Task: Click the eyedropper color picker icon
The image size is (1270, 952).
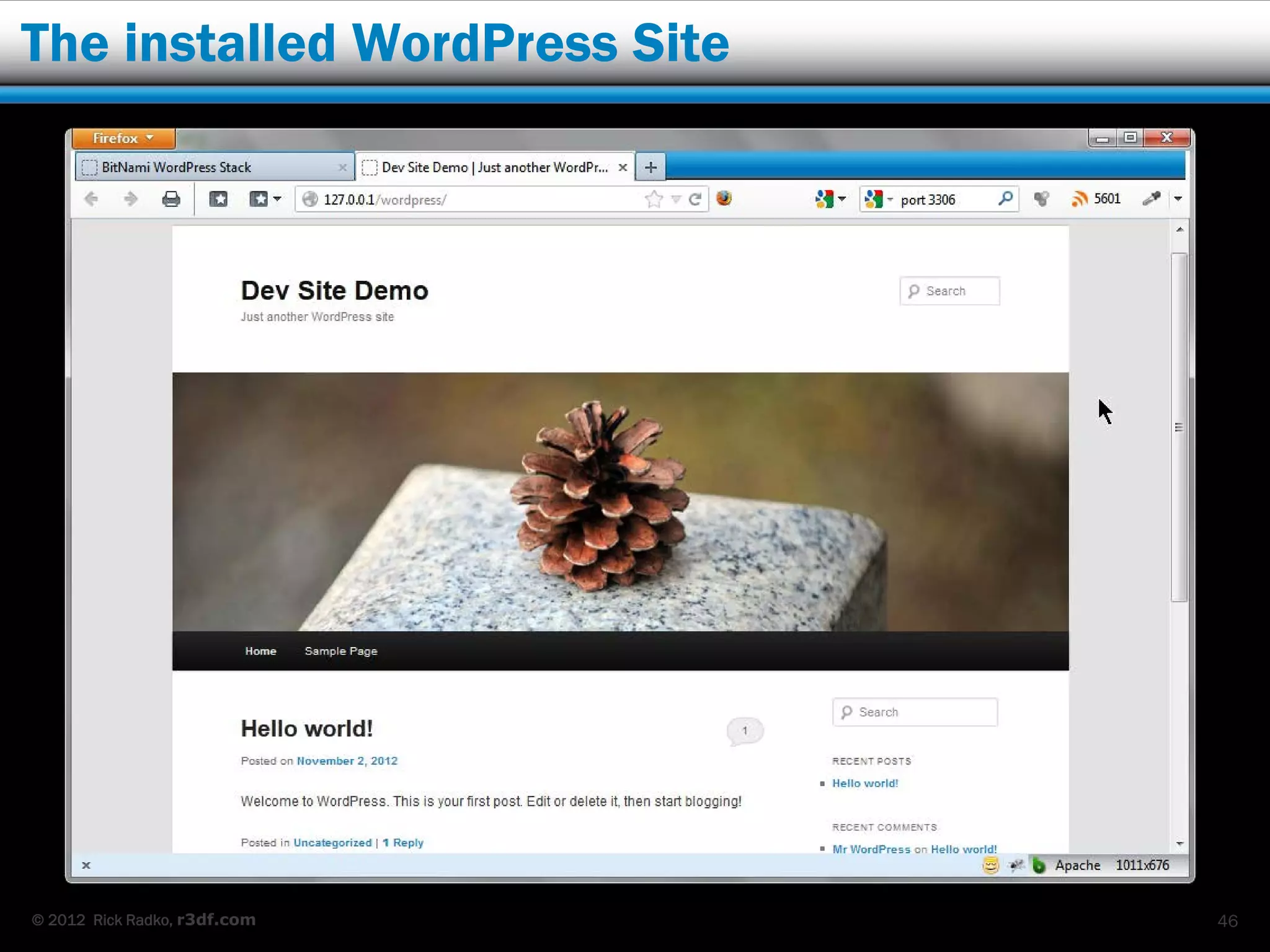Action: pos(1152,198)
